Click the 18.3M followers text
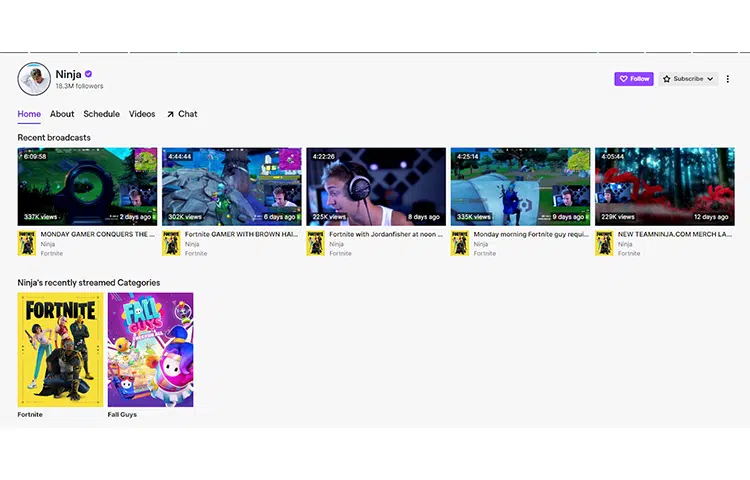Image resolution: width=750 pixels, height=480 pixels. pyautogui.click(x=79, y=86)
